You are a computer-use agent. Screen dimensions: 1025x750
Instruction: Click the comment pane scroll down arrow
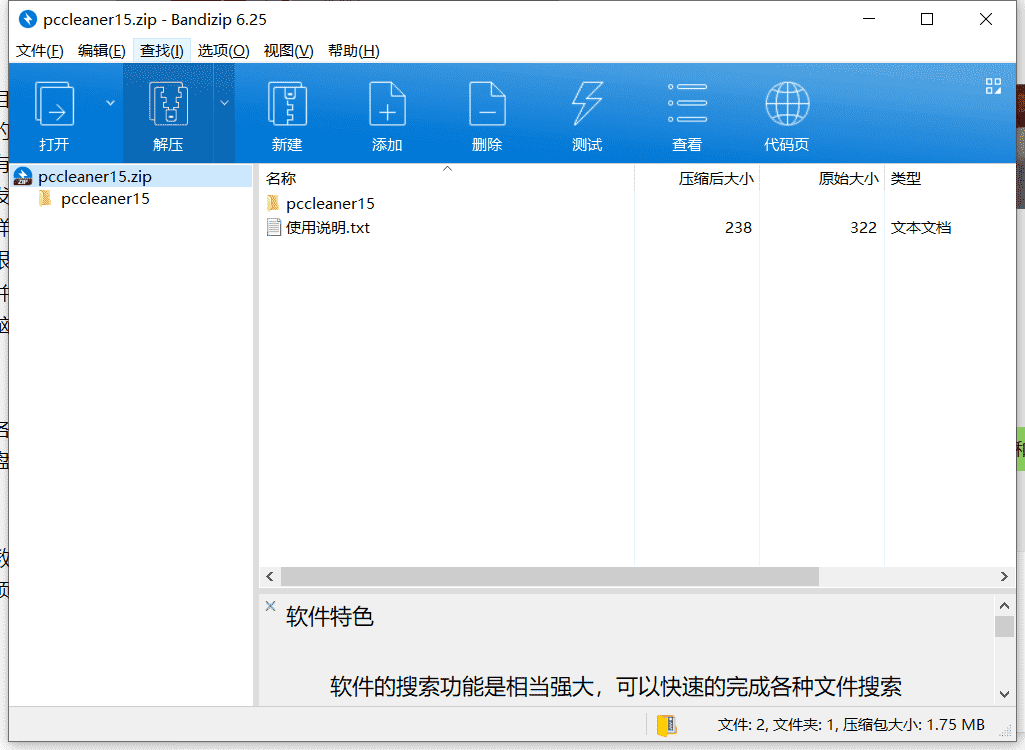pyautogui.click(x=1004, y=694)
